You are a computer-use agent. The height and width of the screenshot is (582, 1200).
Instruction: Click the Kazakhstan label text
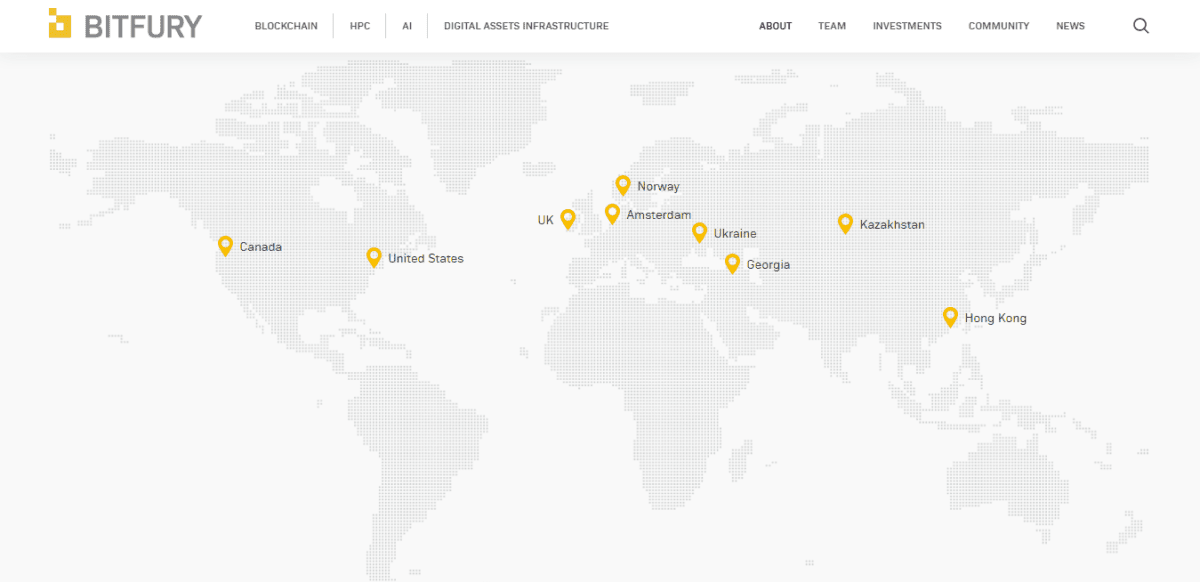point(892,225)
